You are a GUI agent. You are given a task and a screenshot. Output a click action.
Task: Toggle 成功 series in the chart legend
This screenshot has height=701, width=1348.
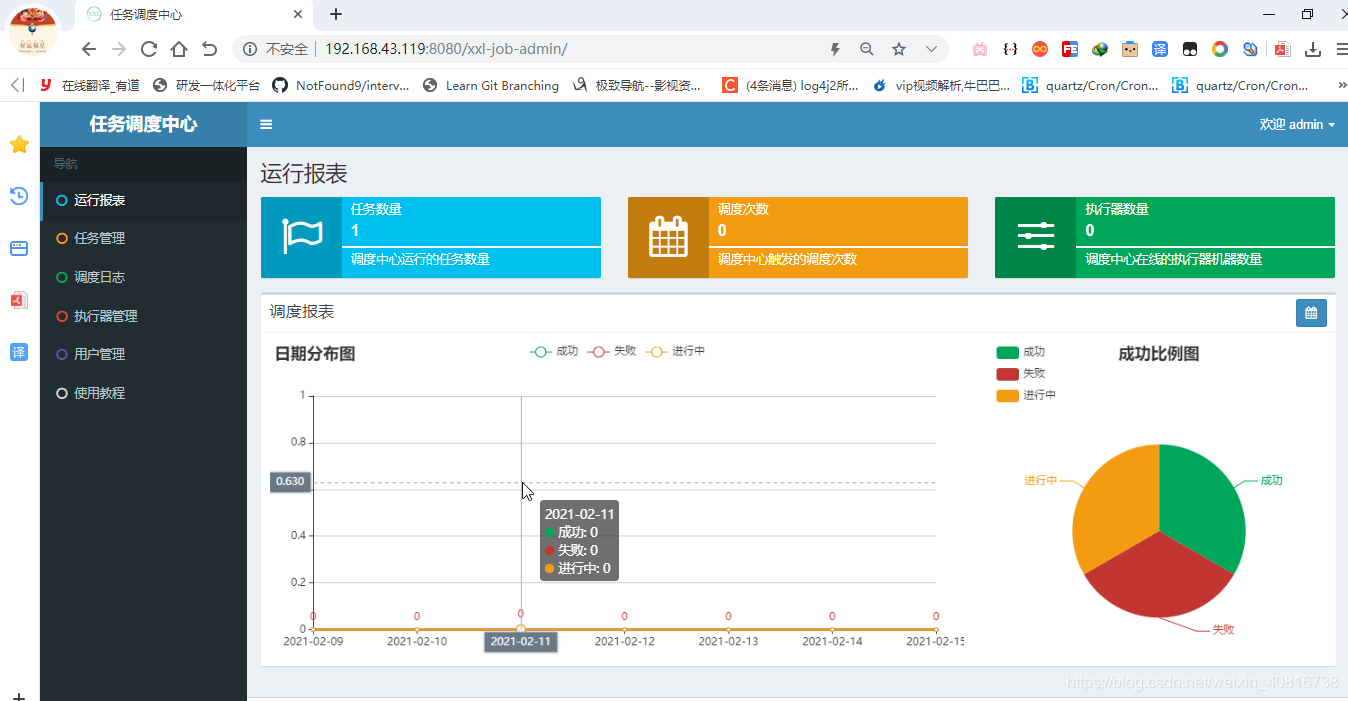pos(552,351)
